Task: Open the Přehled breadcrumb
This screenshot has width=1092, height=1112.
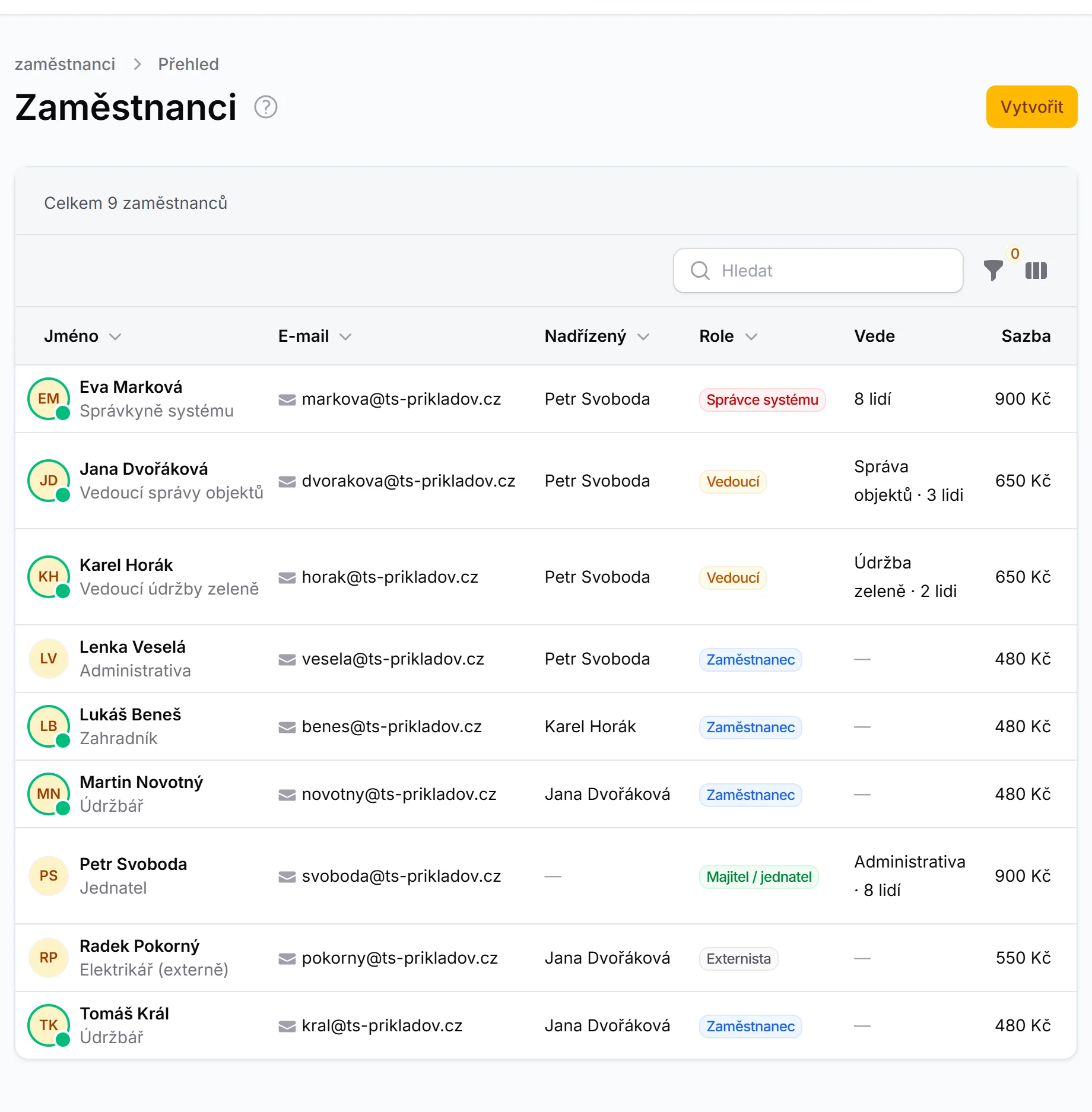Action: [188, 64]
